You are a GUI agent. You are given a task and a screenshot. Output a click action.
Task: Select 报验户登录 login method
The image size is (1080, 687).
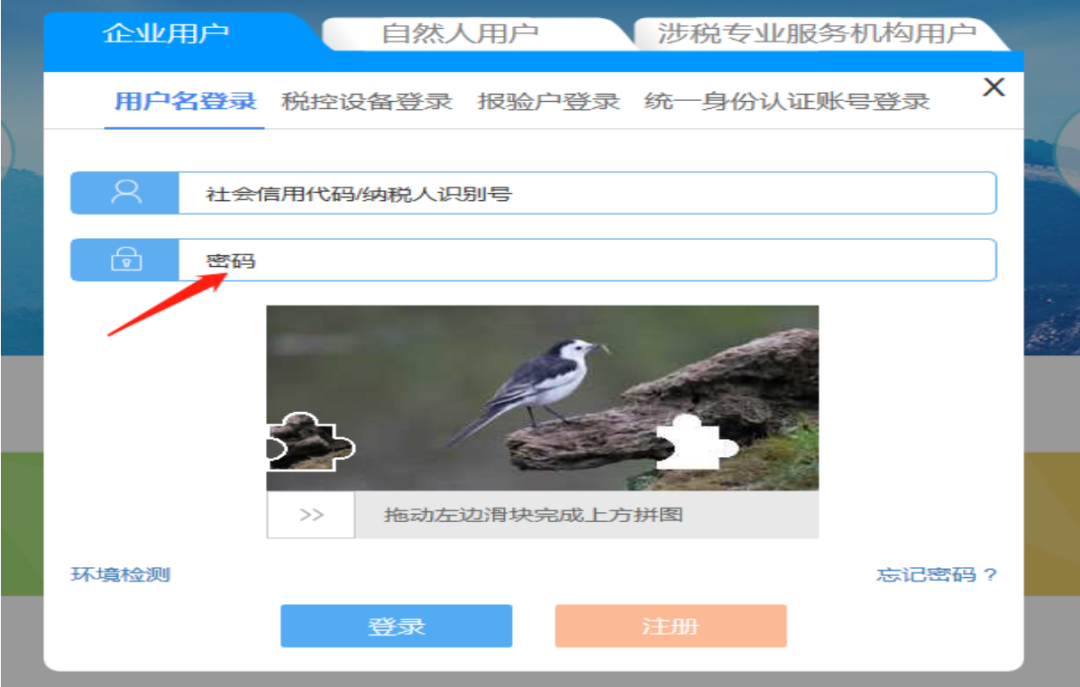(548, 101)
